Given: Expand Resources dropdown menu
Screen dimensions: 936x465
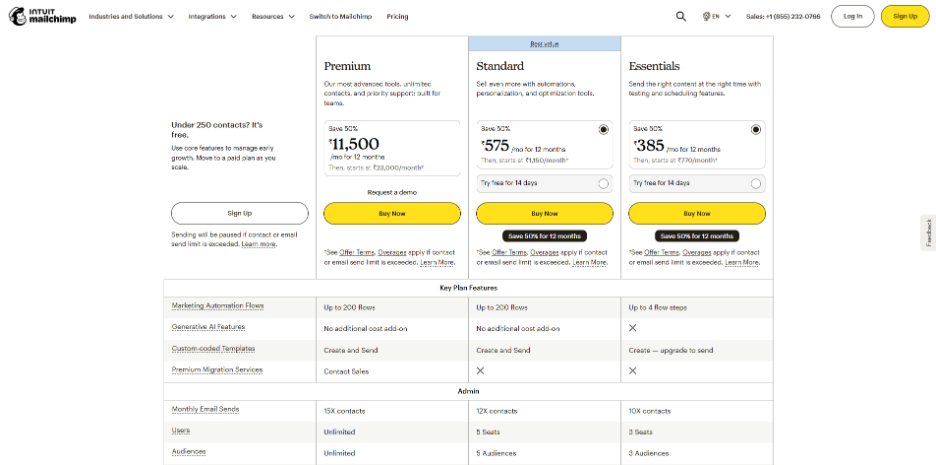Looking at the screenshot, I should [273, 17].
